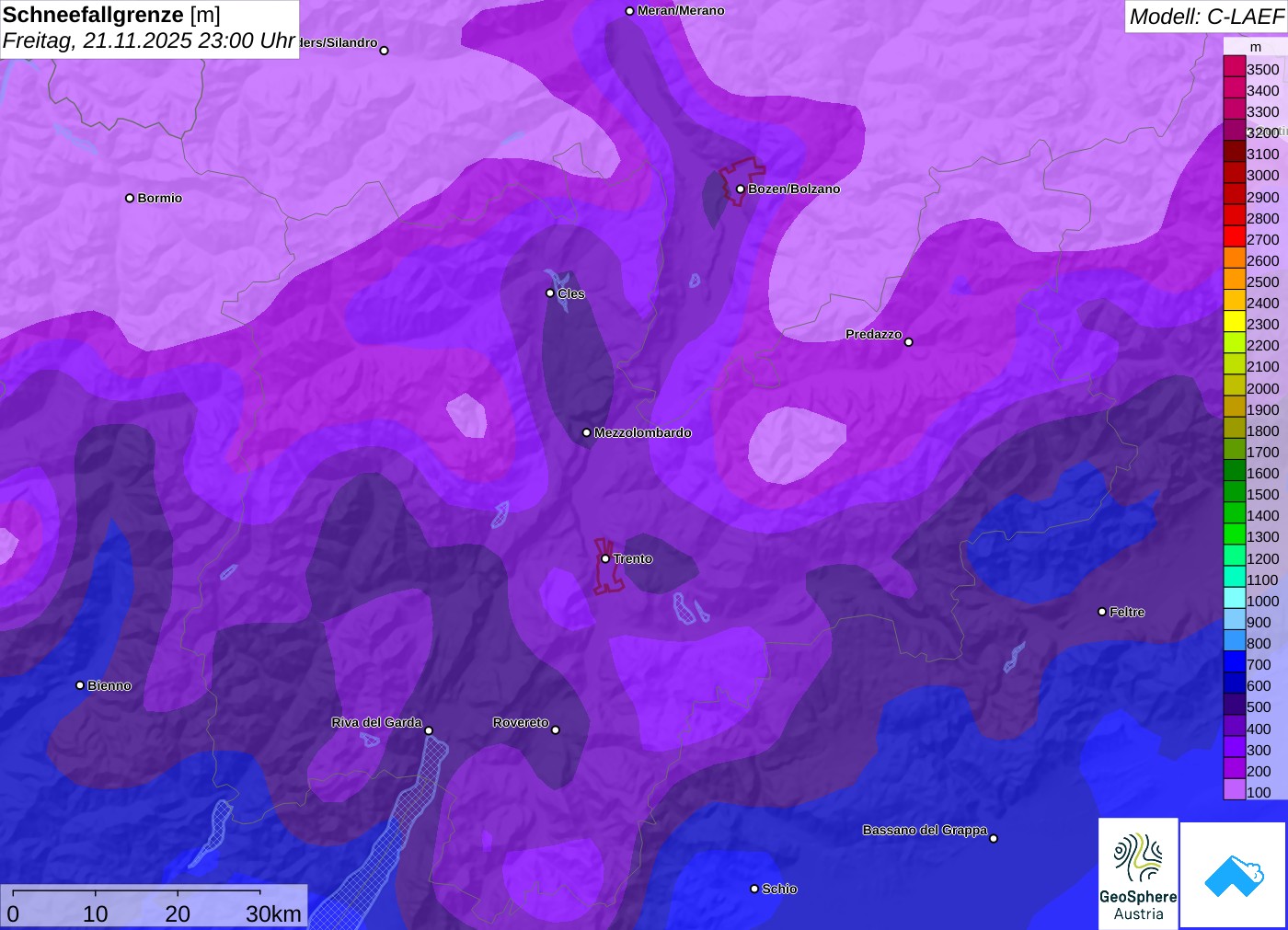1288x930 pixels.
Task: Click the Riva del Garda marker dot
Action: (x=429, y=730)
